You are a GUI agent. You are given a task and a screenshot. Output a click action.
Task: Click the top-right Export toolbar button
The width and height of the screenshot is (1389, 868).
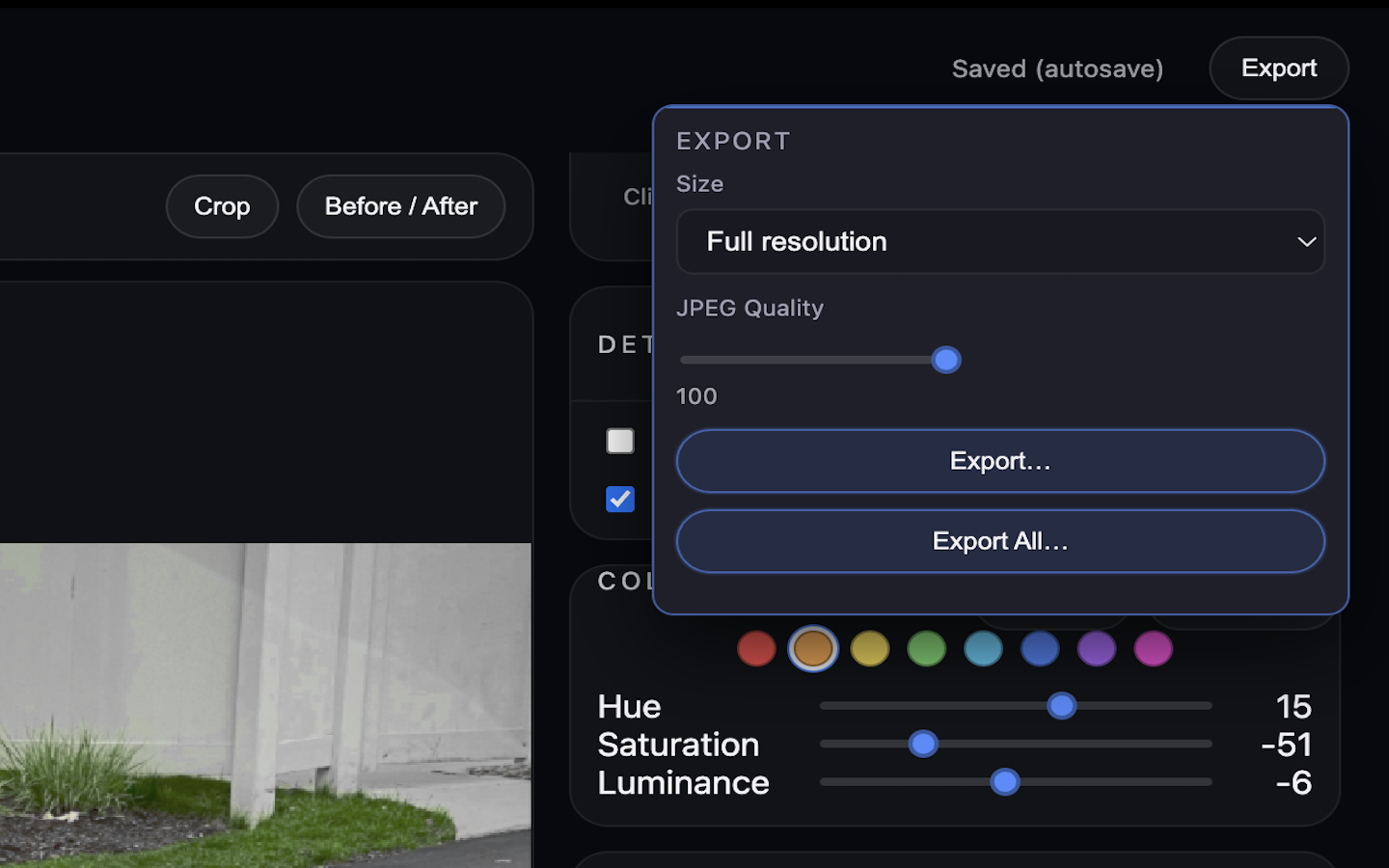1278,68
